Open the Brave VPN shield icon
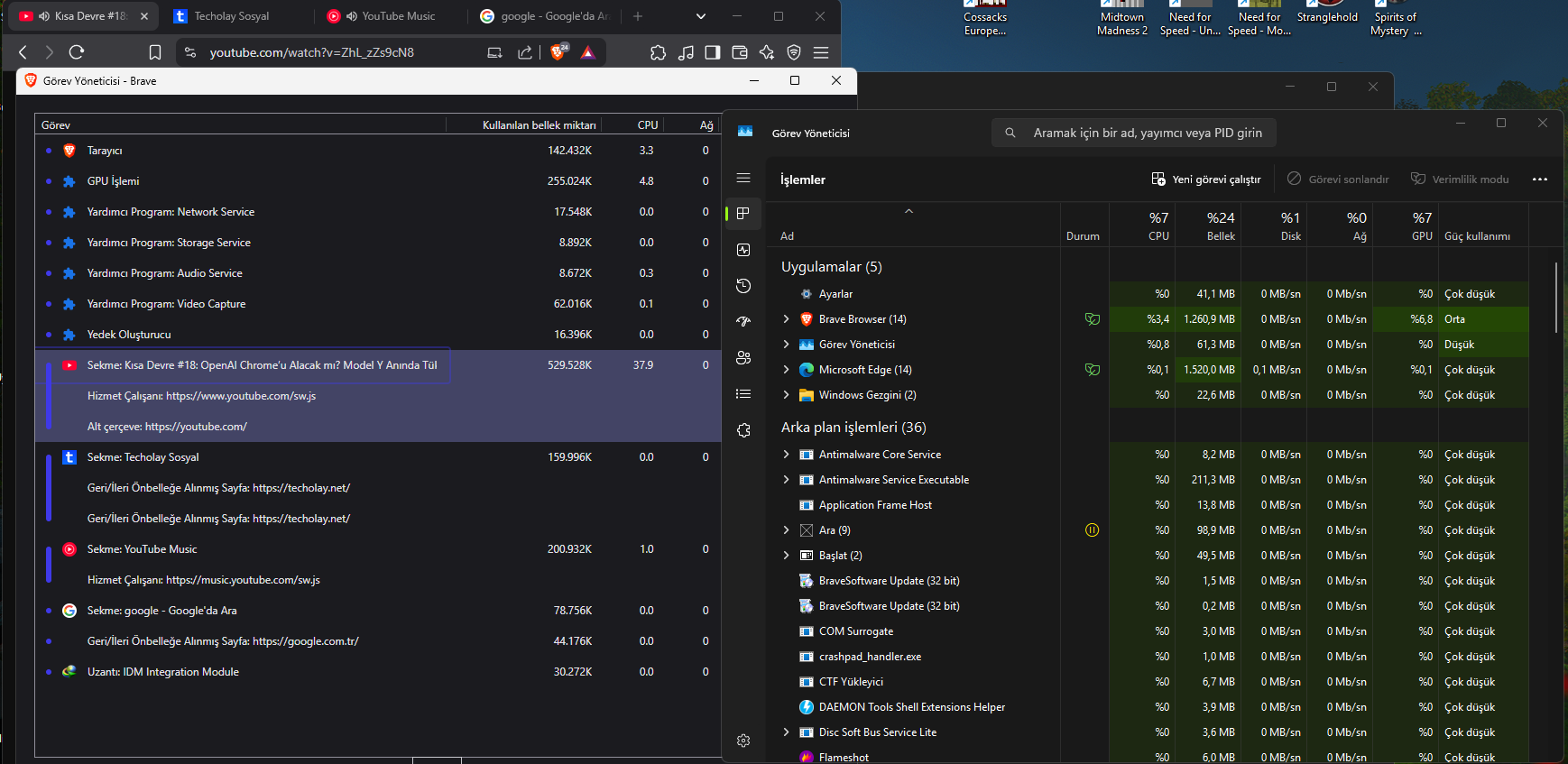This screenshot has height=764, width=1568. (794, 52)
